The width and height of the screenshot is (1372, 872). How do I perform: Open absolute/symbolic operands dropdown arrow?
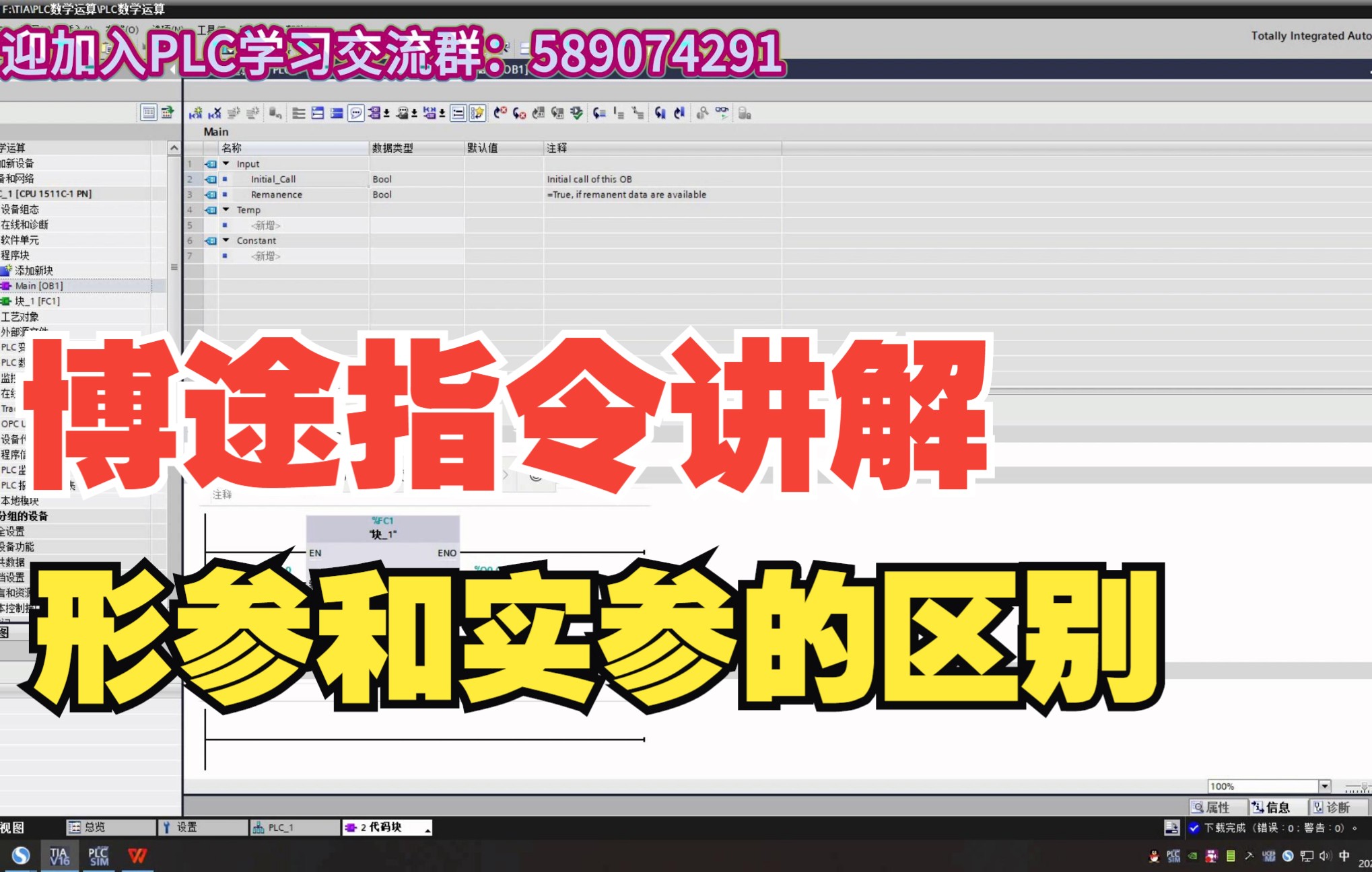pos(386,114)
